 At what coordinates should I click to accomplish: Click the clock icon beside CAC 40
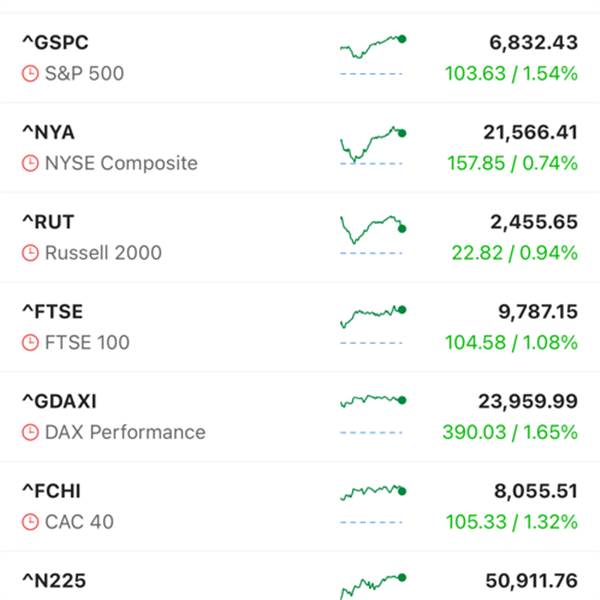click(31, 523)
